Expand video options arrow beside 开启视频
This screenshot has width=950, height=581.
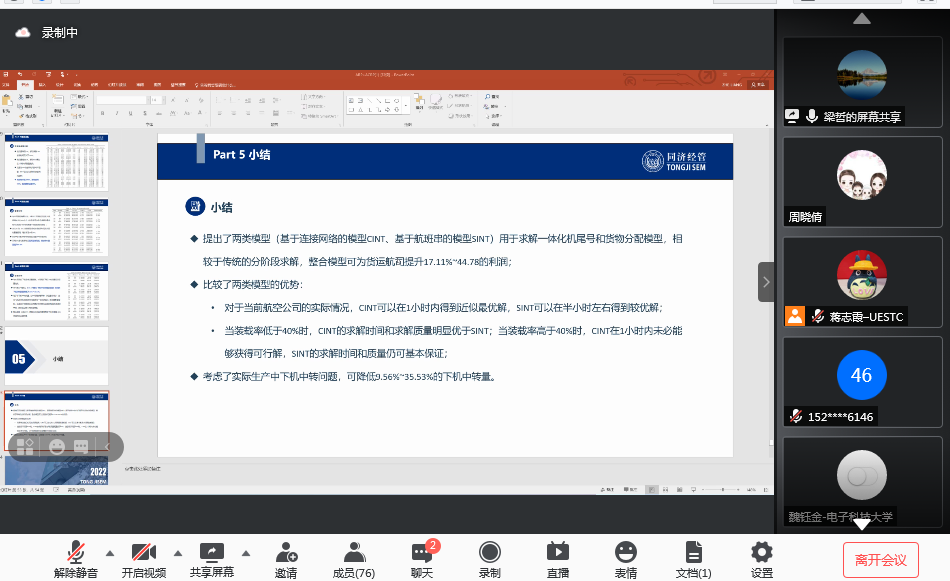(x=178, y=552)
